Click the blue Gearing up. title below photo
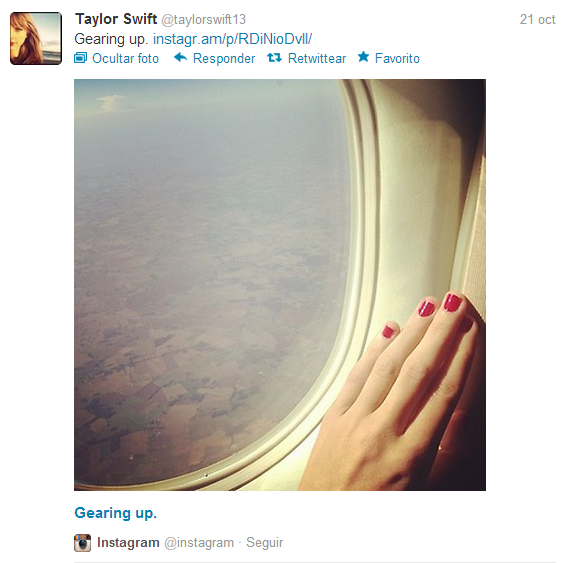 116,513
